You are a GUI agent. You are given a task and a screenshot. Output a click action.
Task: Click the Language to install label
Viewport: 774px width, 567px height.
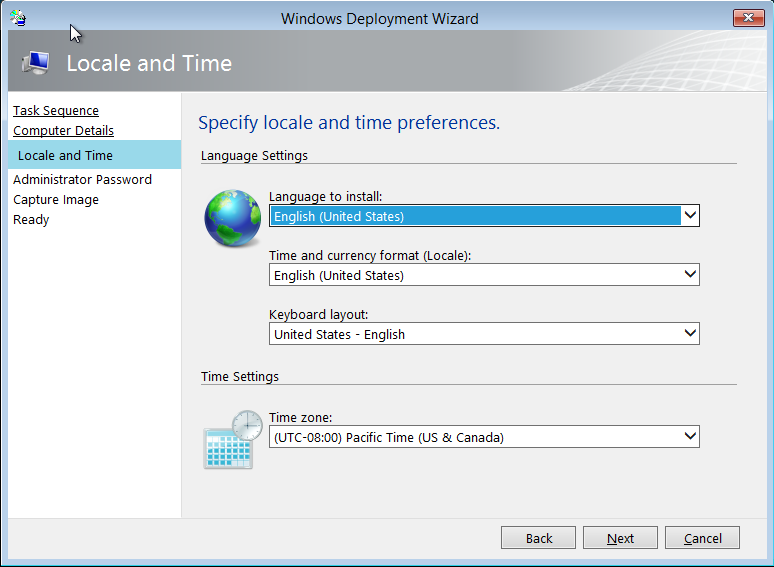(326, 196)
